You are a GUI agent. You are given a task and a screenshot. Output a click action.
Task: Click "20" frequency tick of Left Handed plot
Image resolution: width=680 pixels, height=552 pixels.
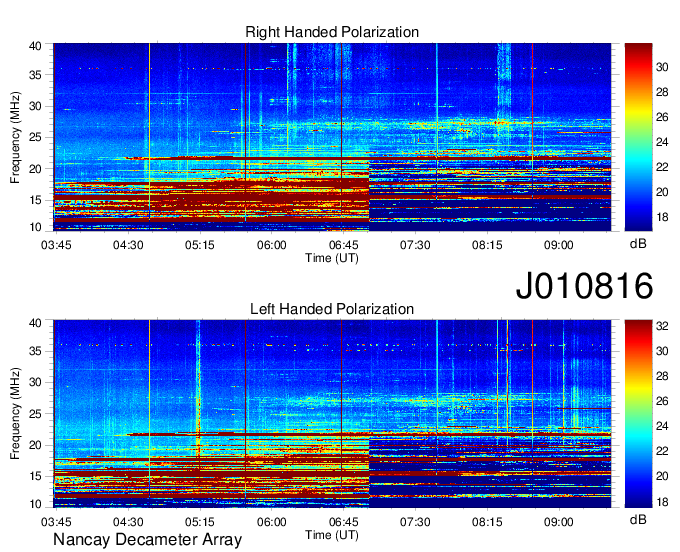pos(35,445)
